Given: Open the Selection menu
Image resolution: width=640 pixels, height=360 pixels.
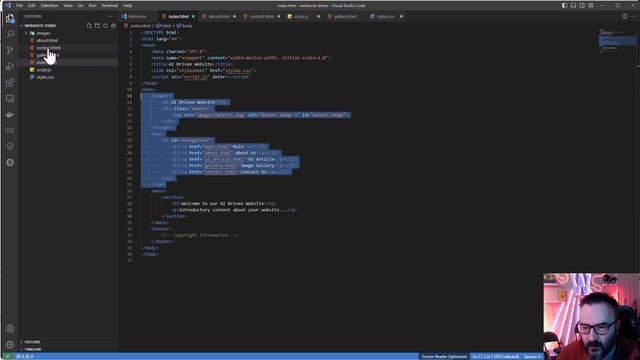Looking at the screenshot, I should tap(49, 5).
